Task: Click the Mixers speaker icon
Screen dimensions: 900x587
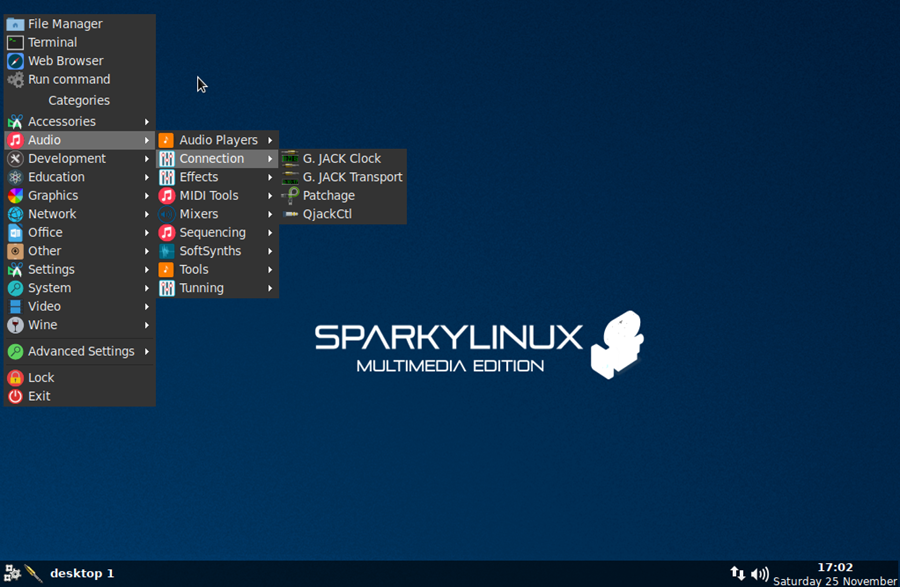Action: pos(166,214)
